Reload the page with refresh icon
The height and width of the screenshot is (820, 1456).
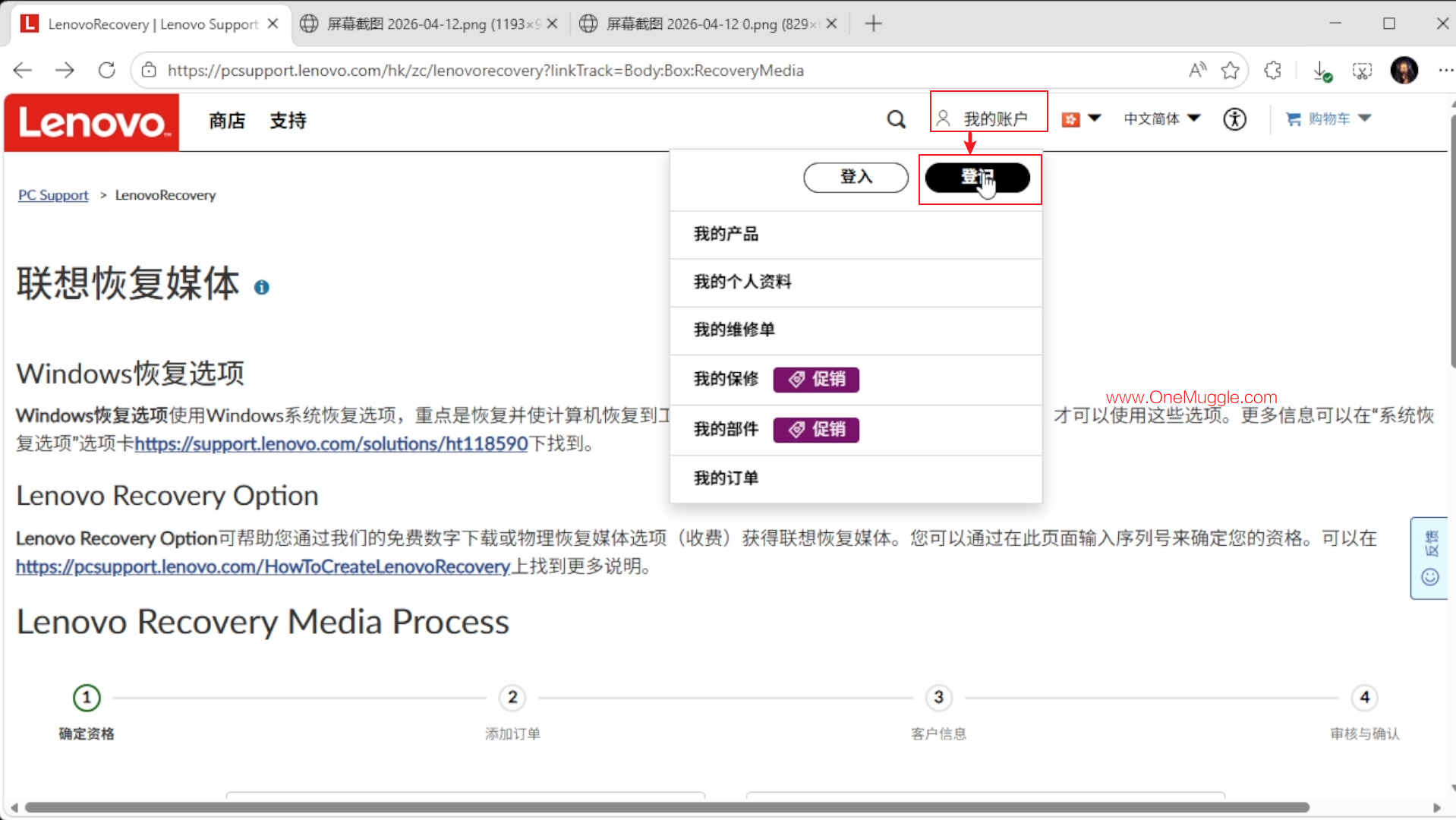107,71
